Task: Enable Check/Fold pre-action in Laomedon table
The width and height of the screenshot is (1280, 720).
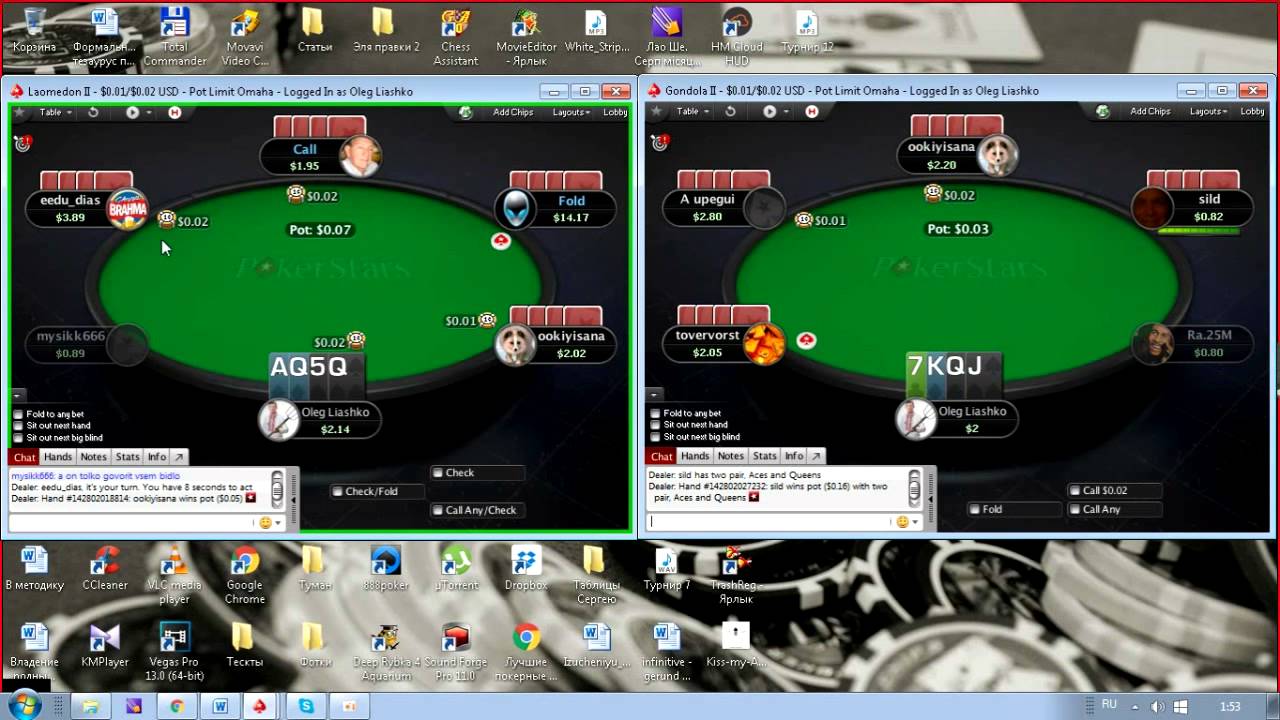Action: (339, 492)
